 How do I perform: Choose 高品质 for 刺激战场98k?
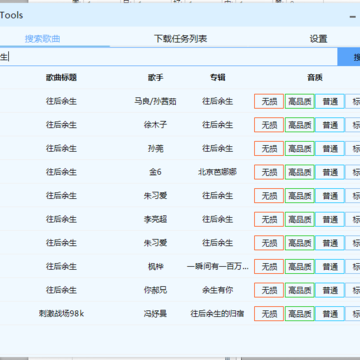[300, 314]
